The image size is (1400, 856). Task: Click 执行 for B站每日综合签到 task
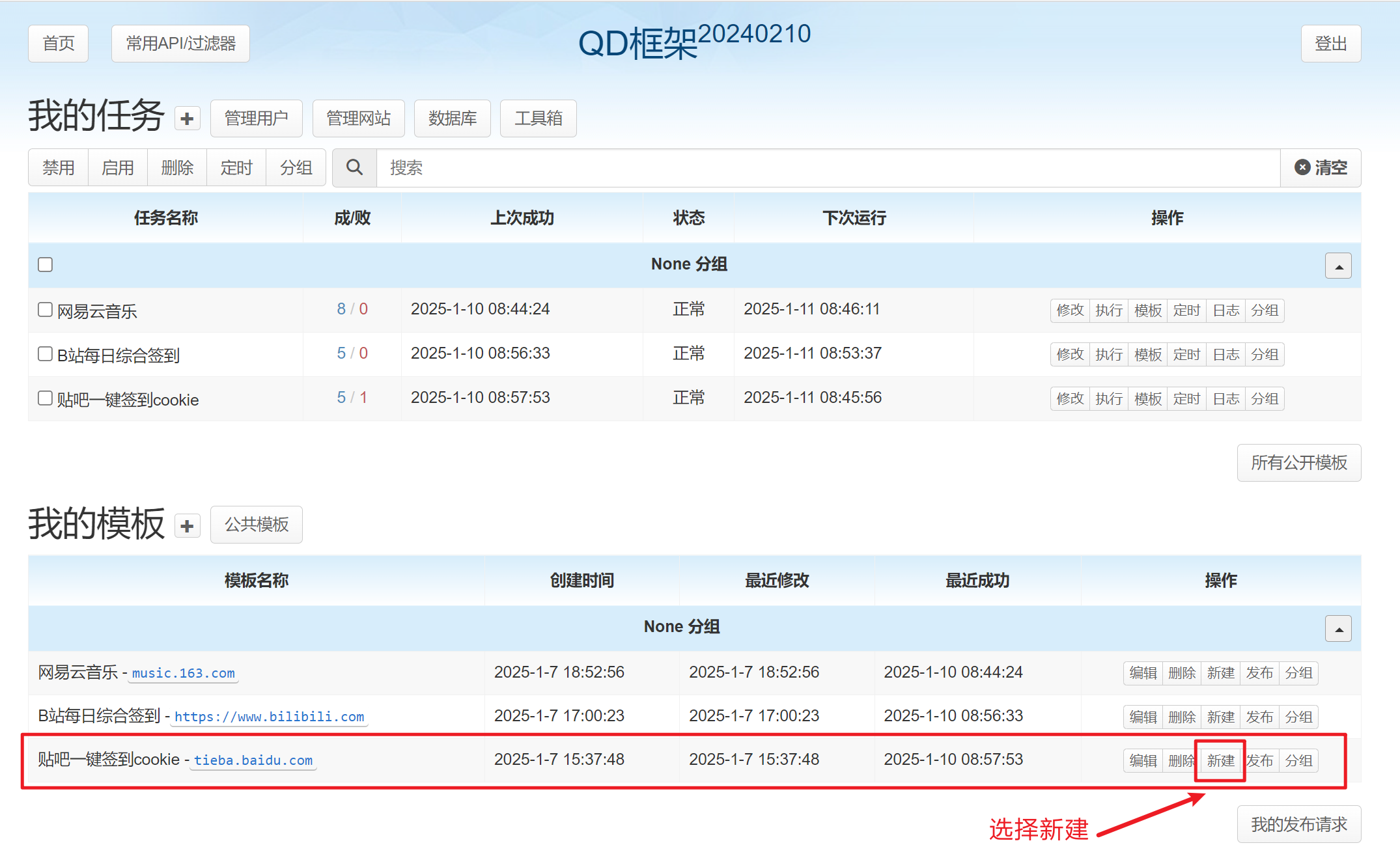pos(1108,355)
